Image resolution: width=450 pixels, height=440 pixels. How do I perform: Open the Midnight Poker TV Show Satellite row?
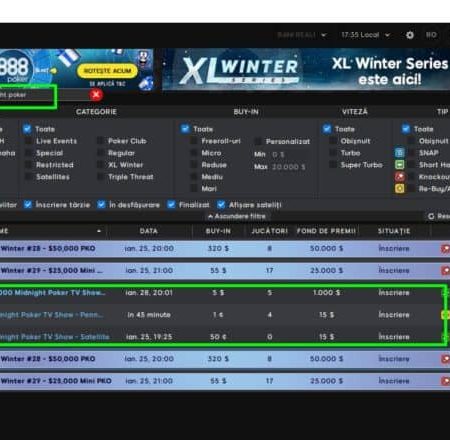click(x=223, y=337)
